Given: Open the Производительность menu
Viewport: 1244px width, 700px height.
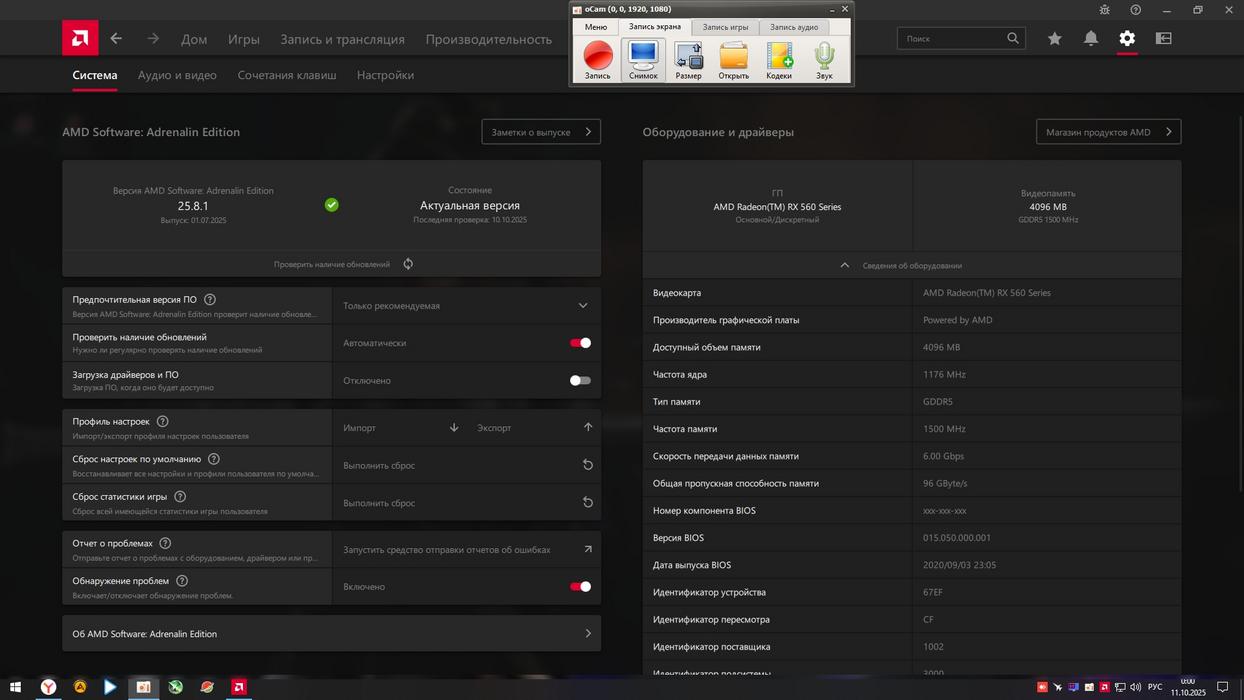Looking at the screenshot, I should 488,39.
